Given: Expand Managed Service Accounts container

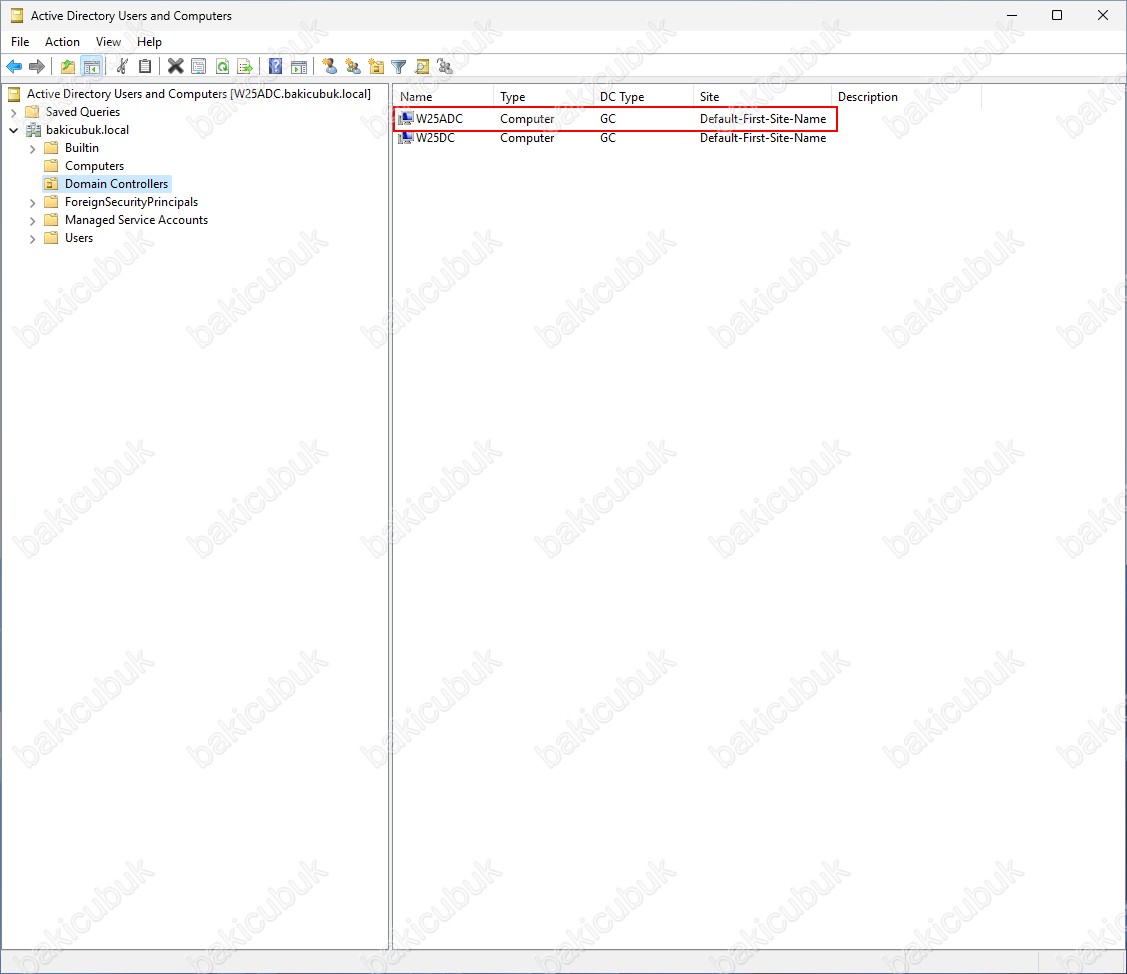Looking at the screenshot, I should (x=32, y=221).
